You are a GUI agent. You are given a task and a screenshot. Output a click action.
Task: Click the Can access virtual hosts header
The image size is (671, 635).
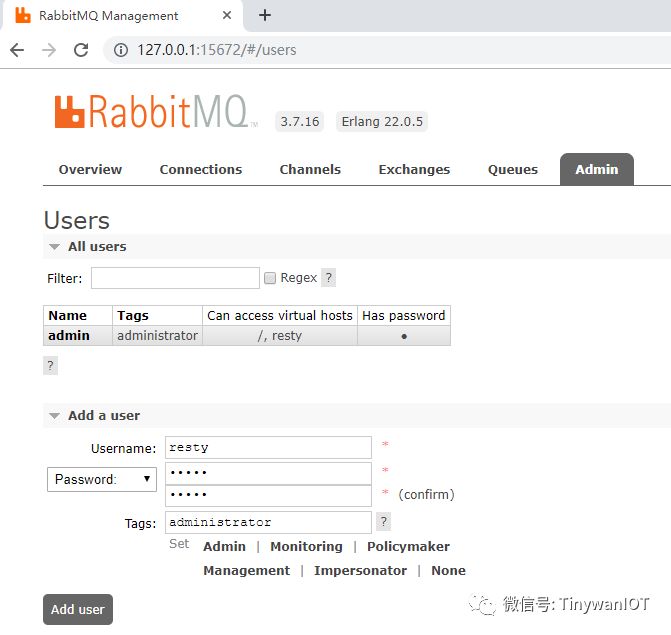tap(280, 315)
